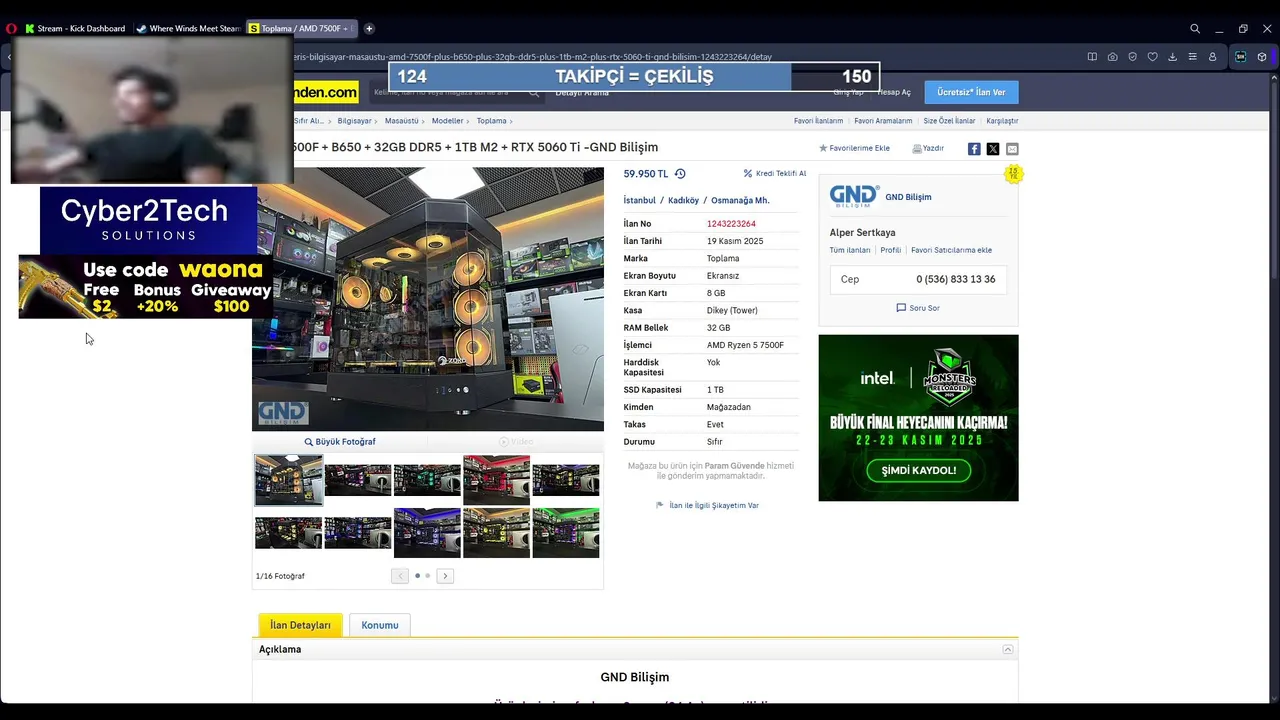Open the browser profile person icon

pos(1212,57)
